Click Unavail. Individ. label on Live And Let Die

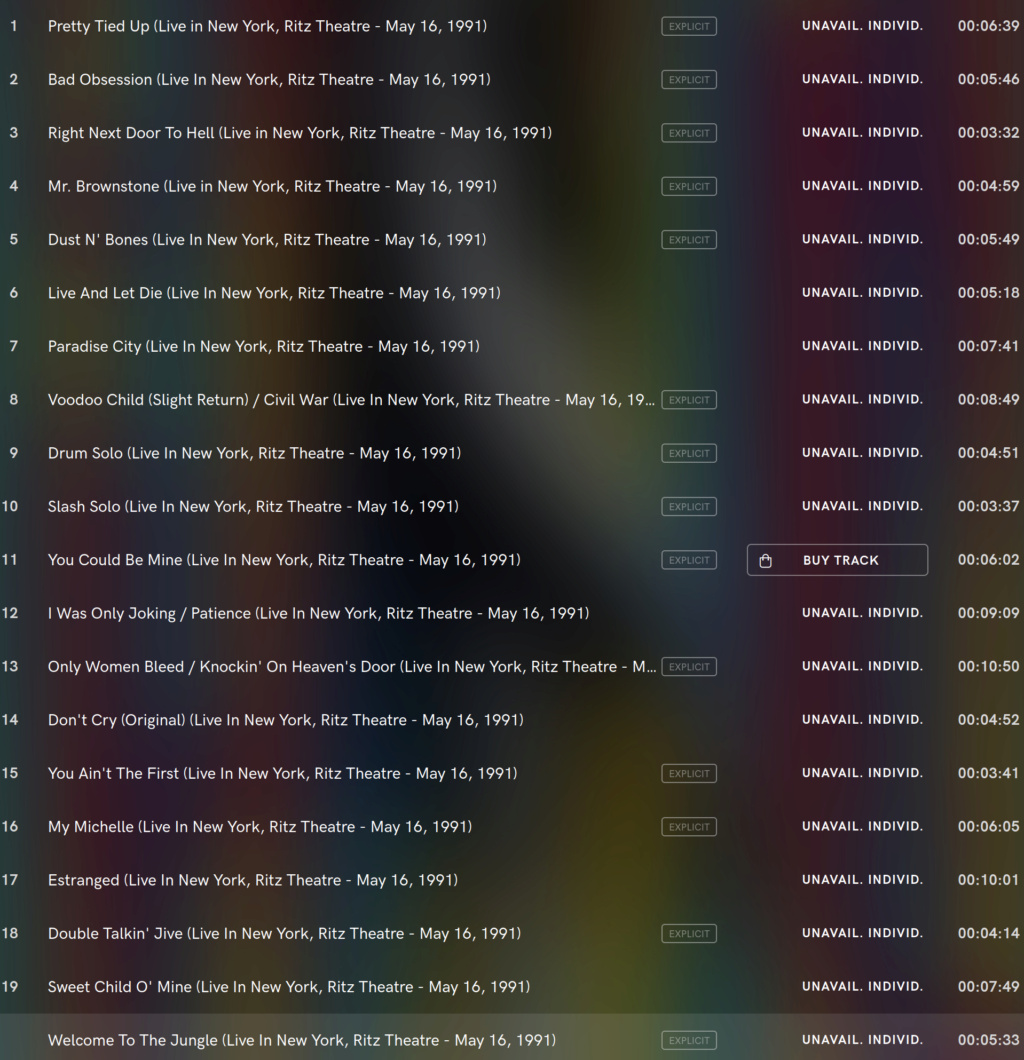(862, 293)
